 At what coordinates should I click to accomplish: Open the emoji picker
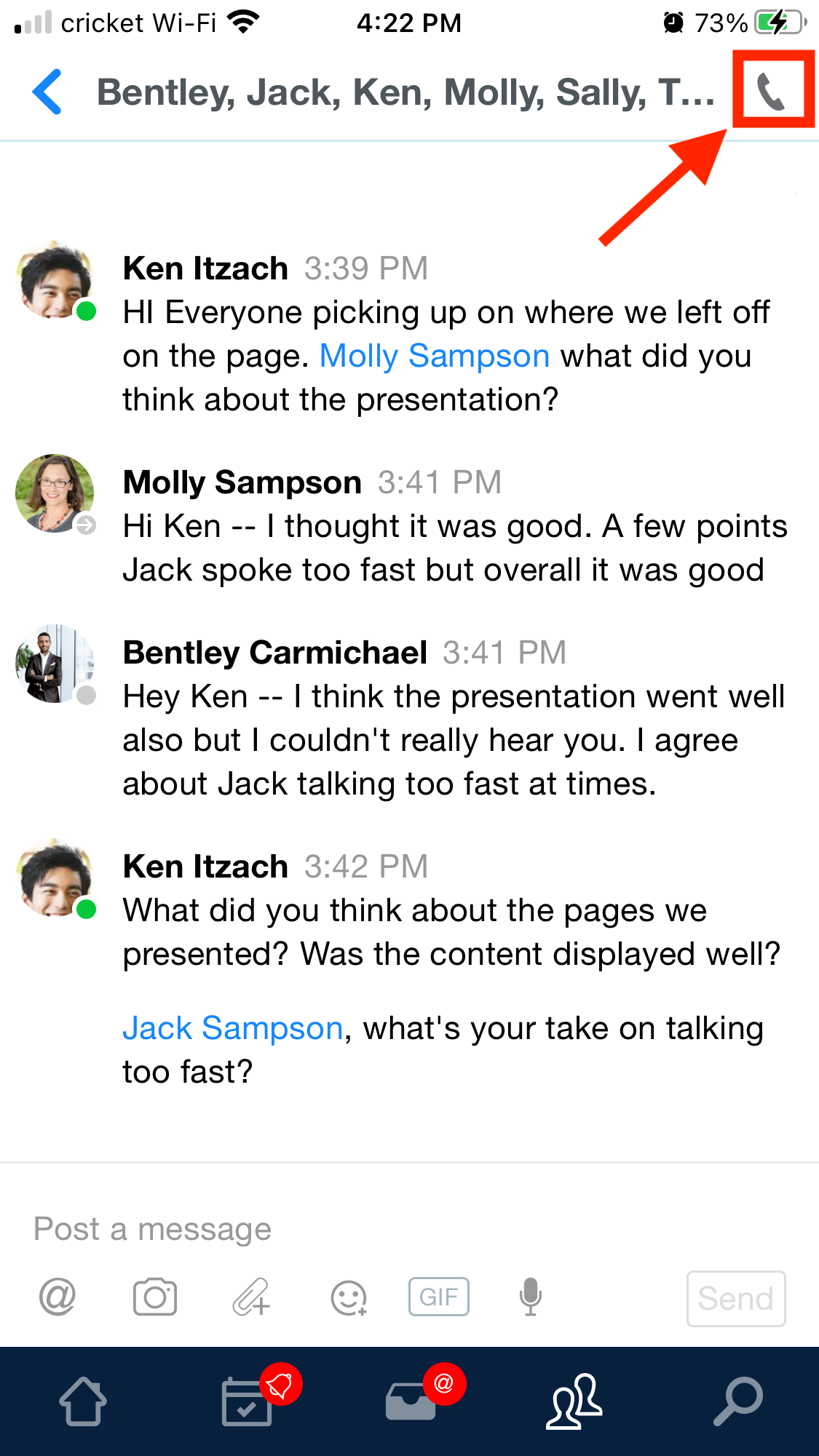point(347,1297)
